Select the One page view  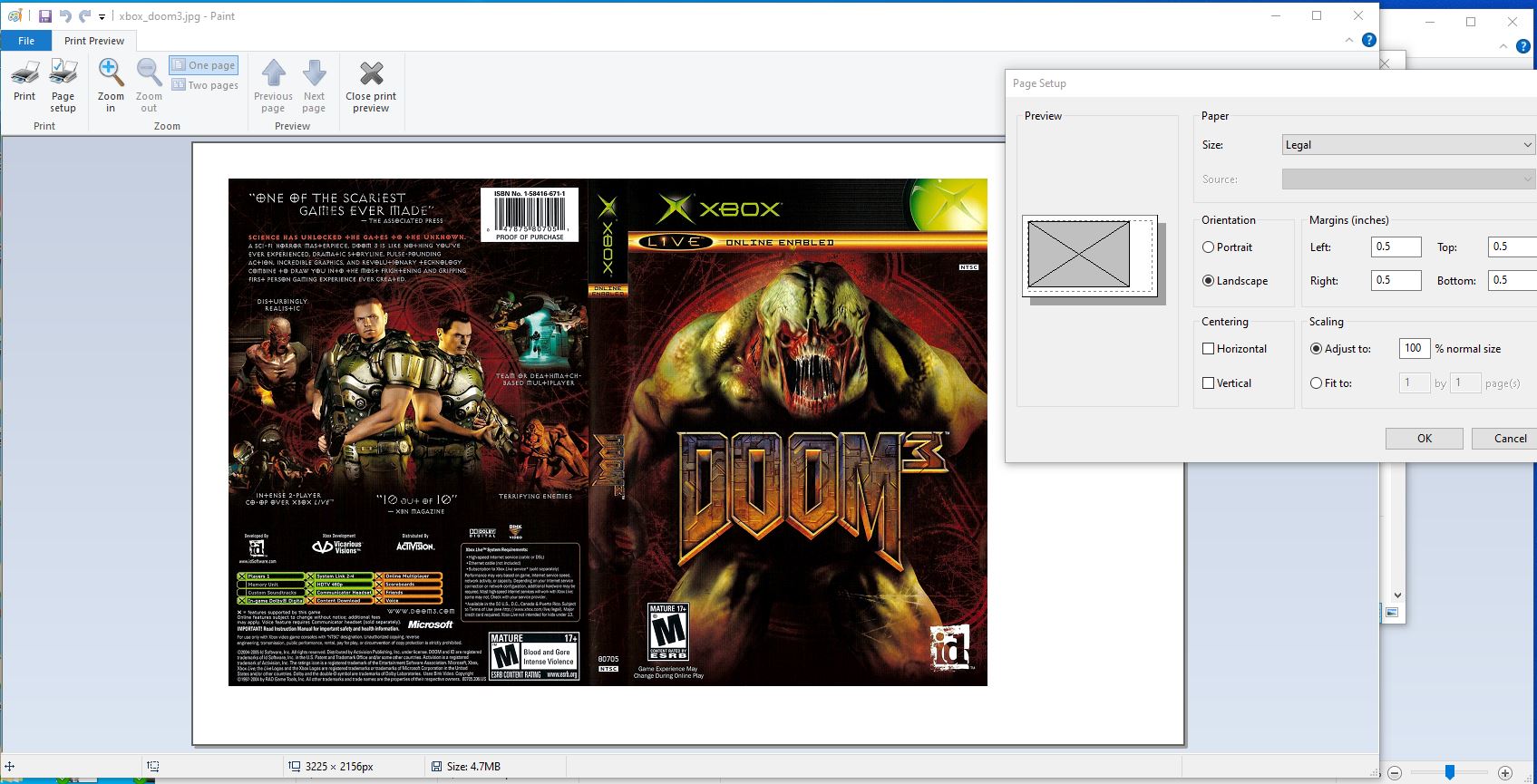point(203,65)
